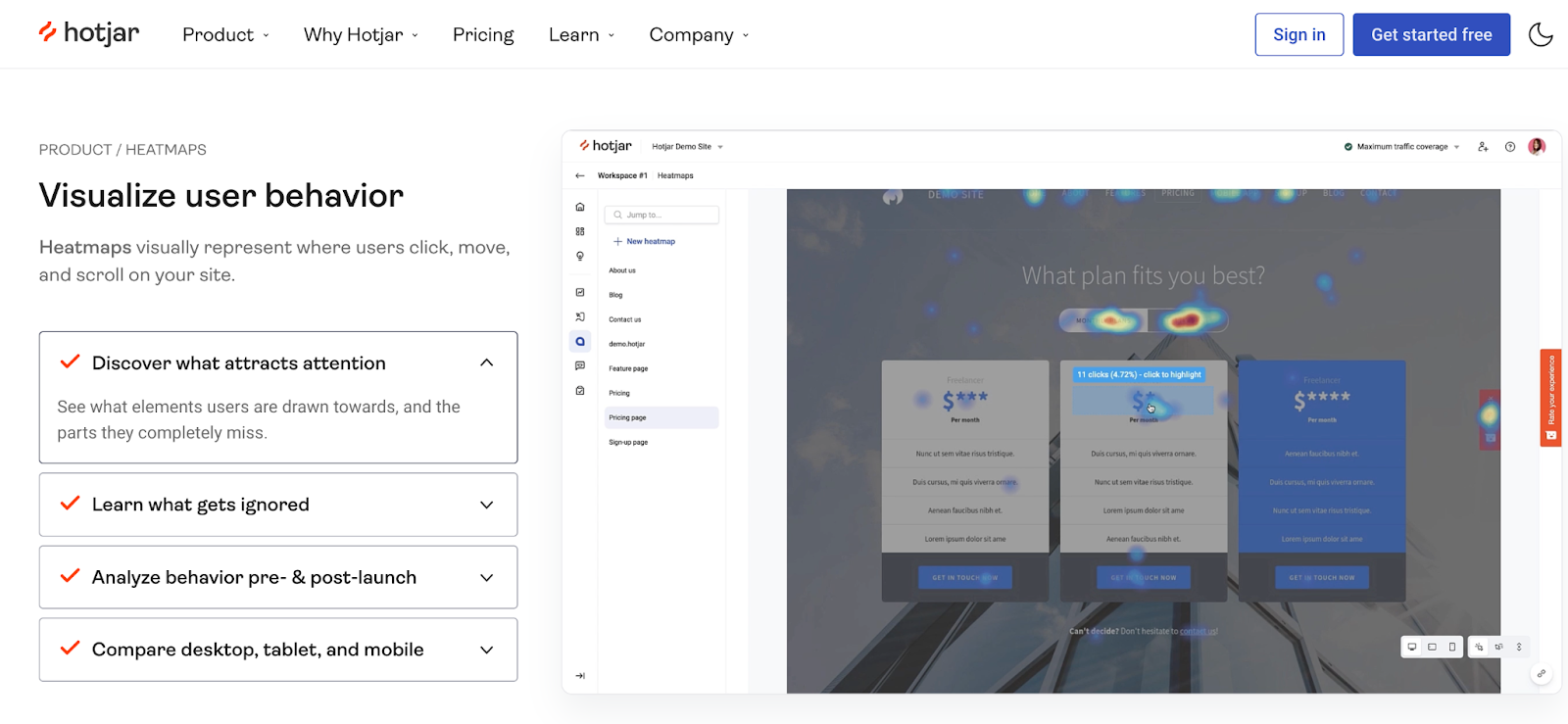The width and height of the screenshot is (1568, 724).
Task: Go to Pricing in the top navigation
Action: 483,35
